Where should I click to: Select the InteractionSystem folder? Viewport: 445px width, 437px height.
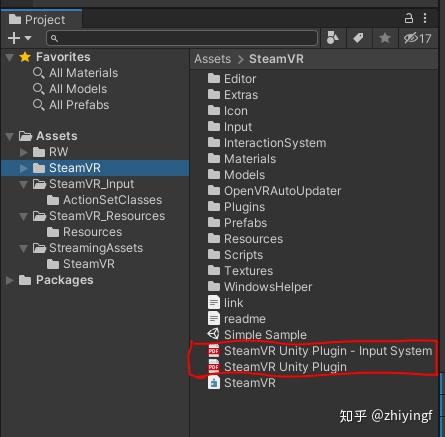point(267,143)
